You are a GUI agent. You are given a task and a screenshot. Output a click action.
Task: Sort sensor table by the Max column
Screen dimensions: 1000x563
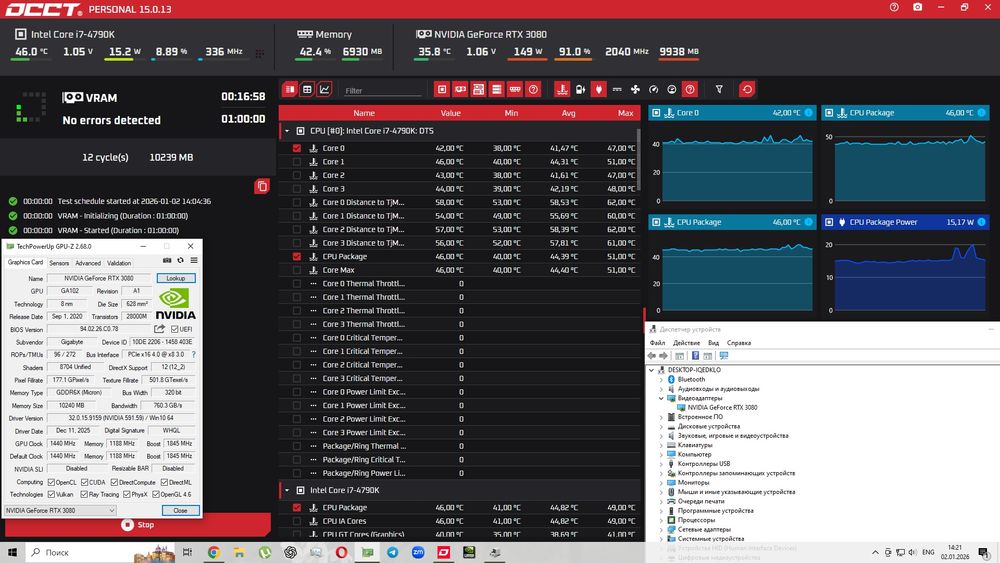click(625, 113)
